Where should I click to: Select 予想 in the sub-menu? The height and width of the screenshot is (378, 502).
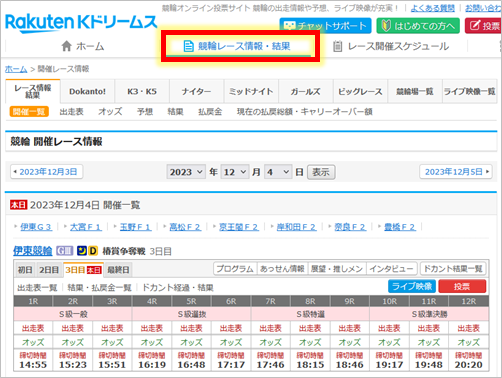point(145,111)
